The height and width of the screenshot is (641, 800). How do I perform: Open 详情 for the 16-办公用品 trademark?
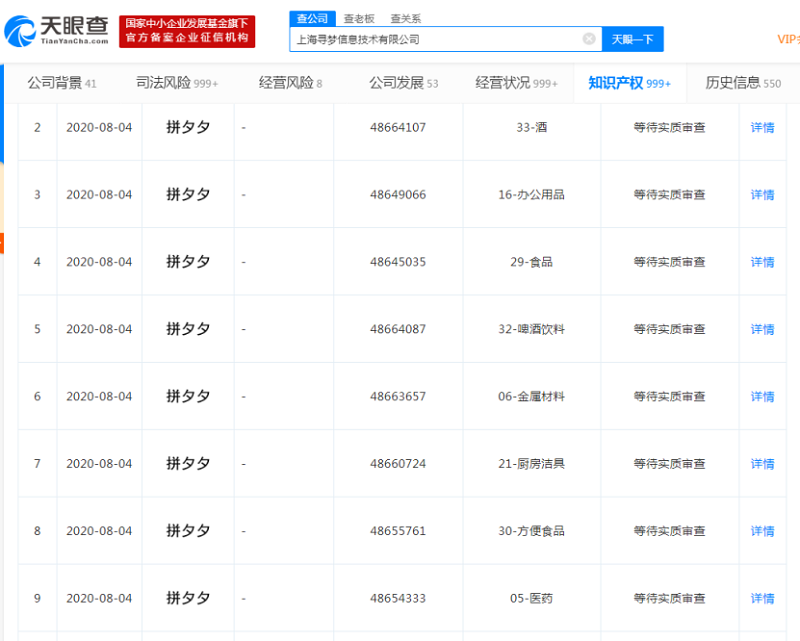[762, 195]
